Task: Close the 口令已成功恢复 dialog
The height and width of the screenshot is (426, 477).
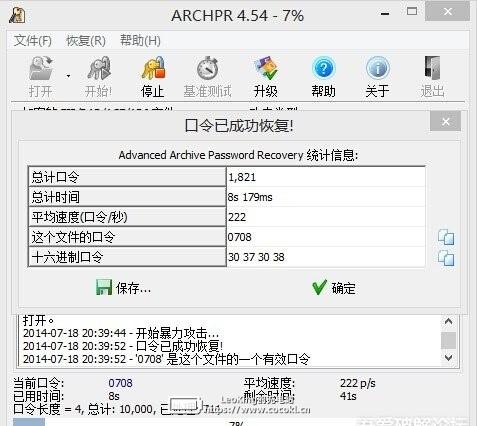Action: point(446,121)
